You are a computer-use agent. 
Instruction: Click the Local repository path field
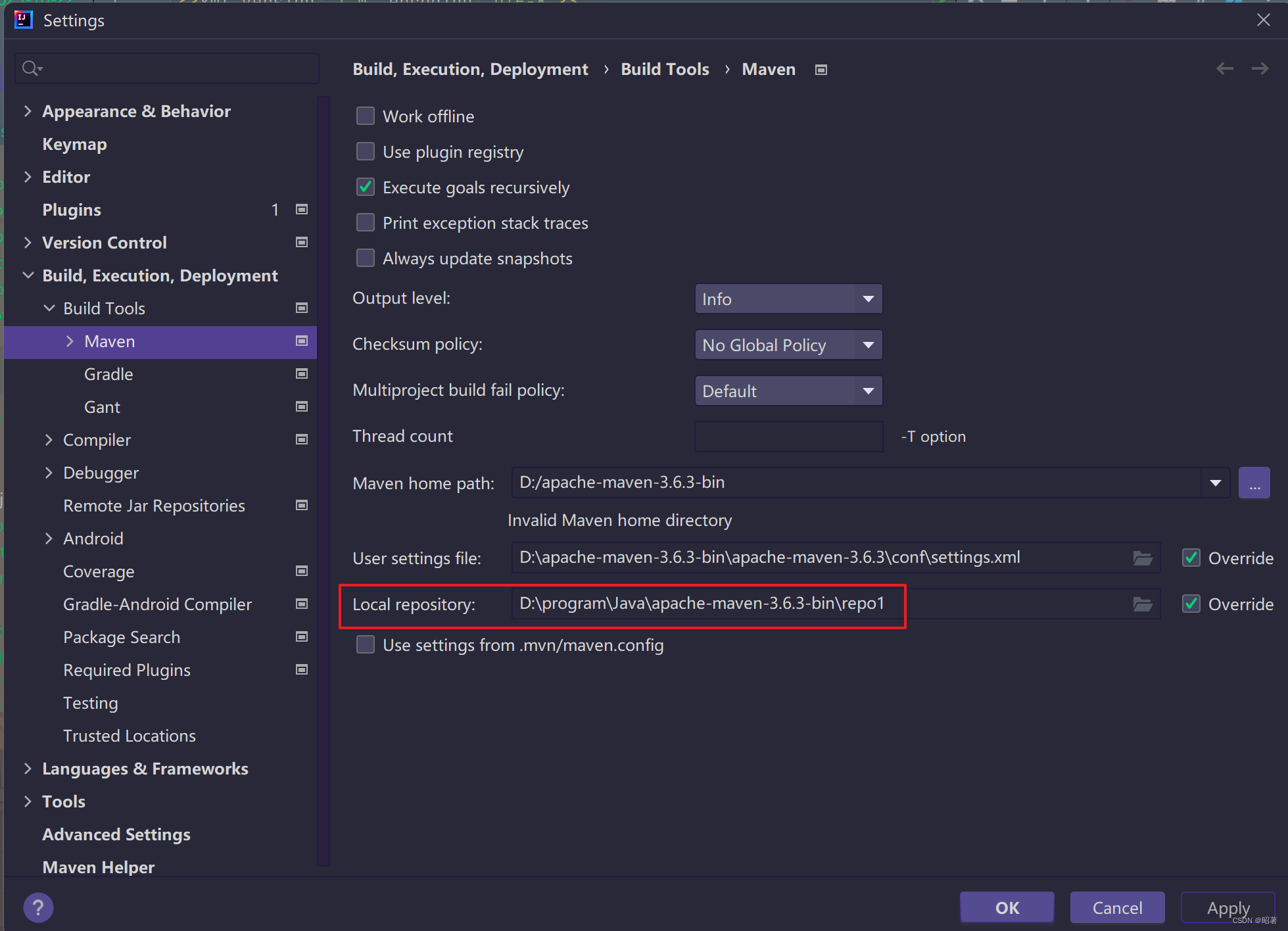tap(836, 604)
